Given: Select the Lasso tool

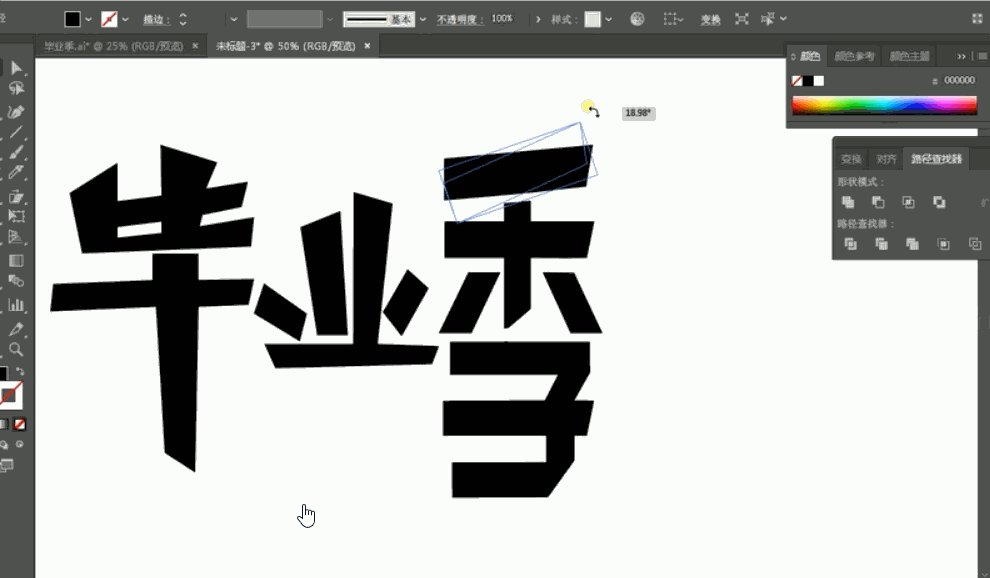Looking at the screenshot, I should (16, 88).
